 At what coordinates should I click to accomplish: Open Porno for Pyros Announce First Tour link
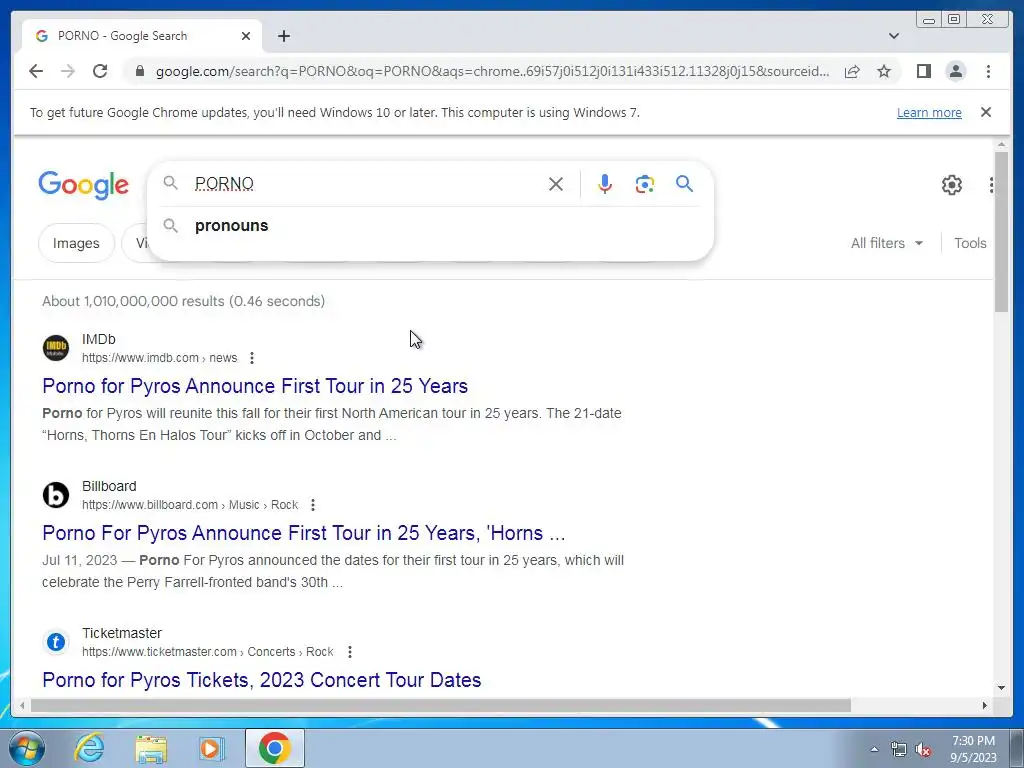click(255, 386)
